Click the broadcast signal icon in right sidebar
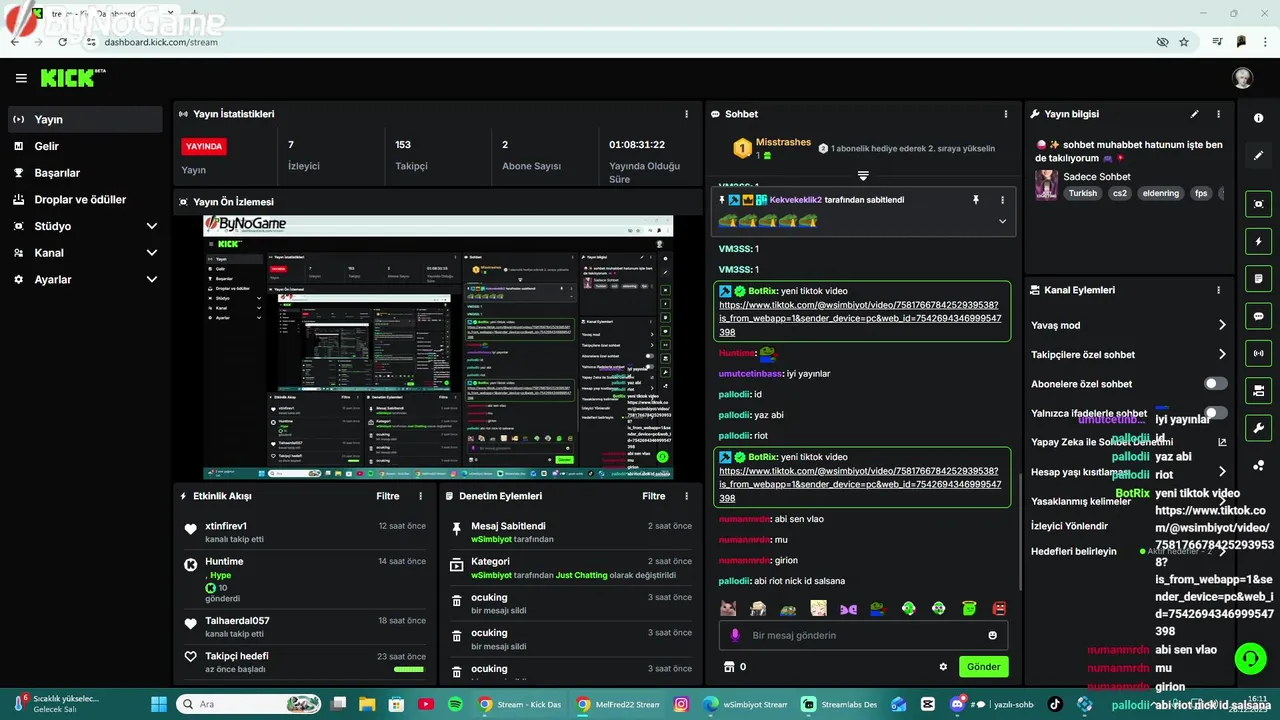Image resolution: width=1280 pixels, height=720 pixels. (x=1258, y=353)
